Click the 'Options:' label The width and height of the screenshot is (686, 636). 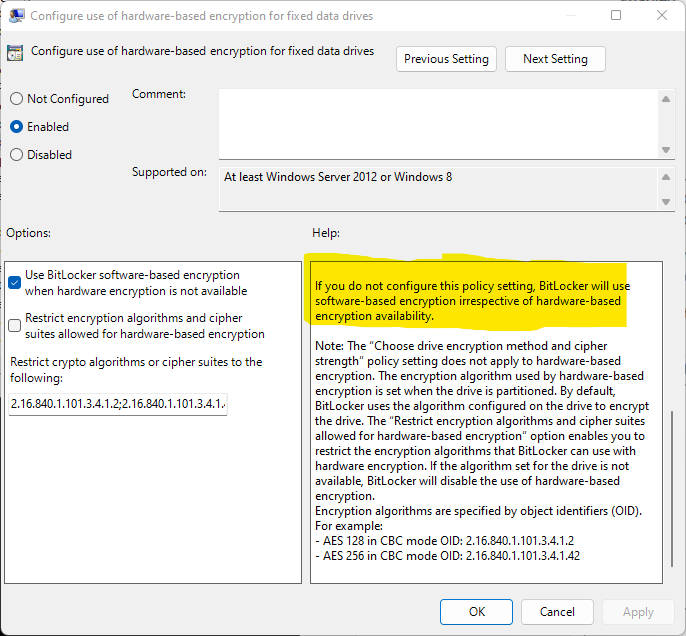tap(28, 233)
